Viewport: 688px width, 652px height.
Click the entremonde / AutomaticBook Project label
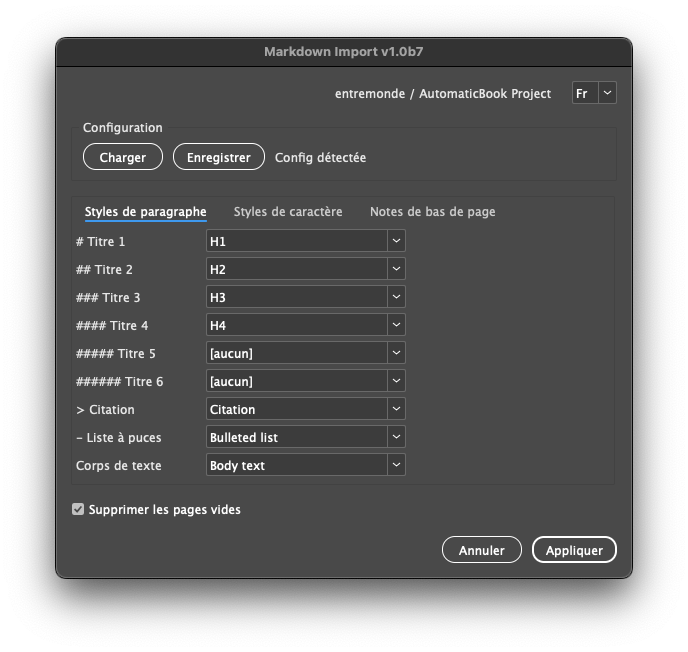(442, 93)
